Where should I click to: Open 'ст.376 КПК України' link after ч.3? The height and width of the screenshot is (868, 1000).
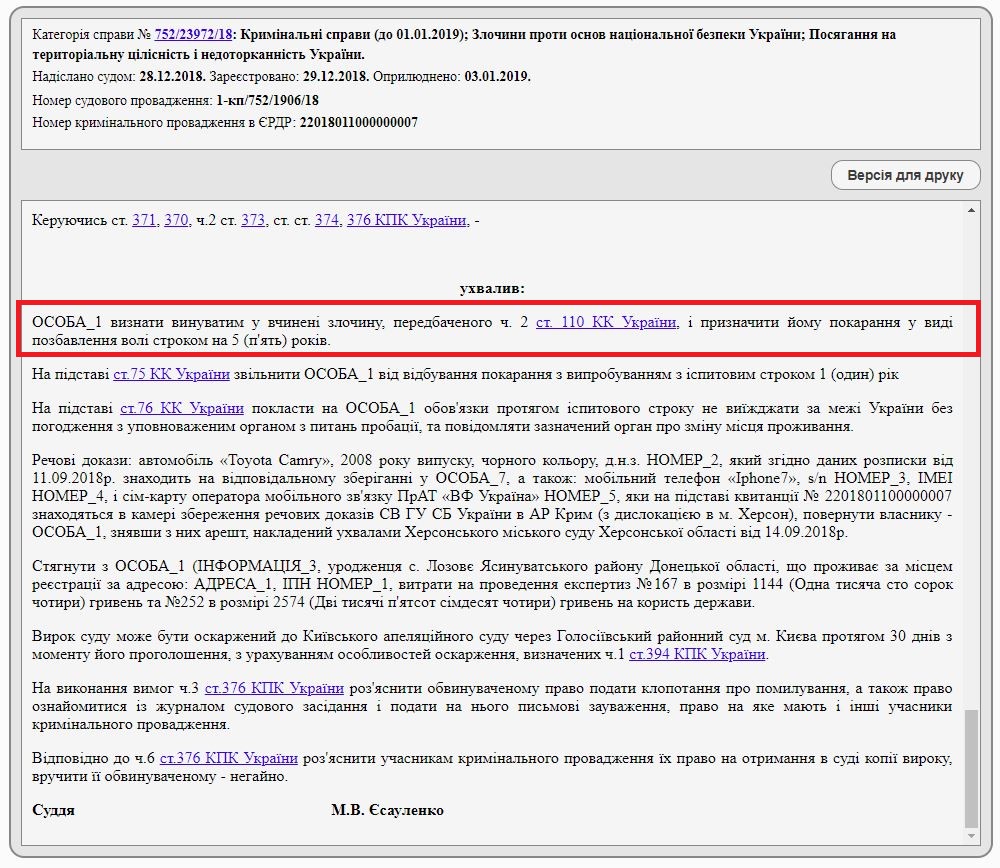point(274,688)
